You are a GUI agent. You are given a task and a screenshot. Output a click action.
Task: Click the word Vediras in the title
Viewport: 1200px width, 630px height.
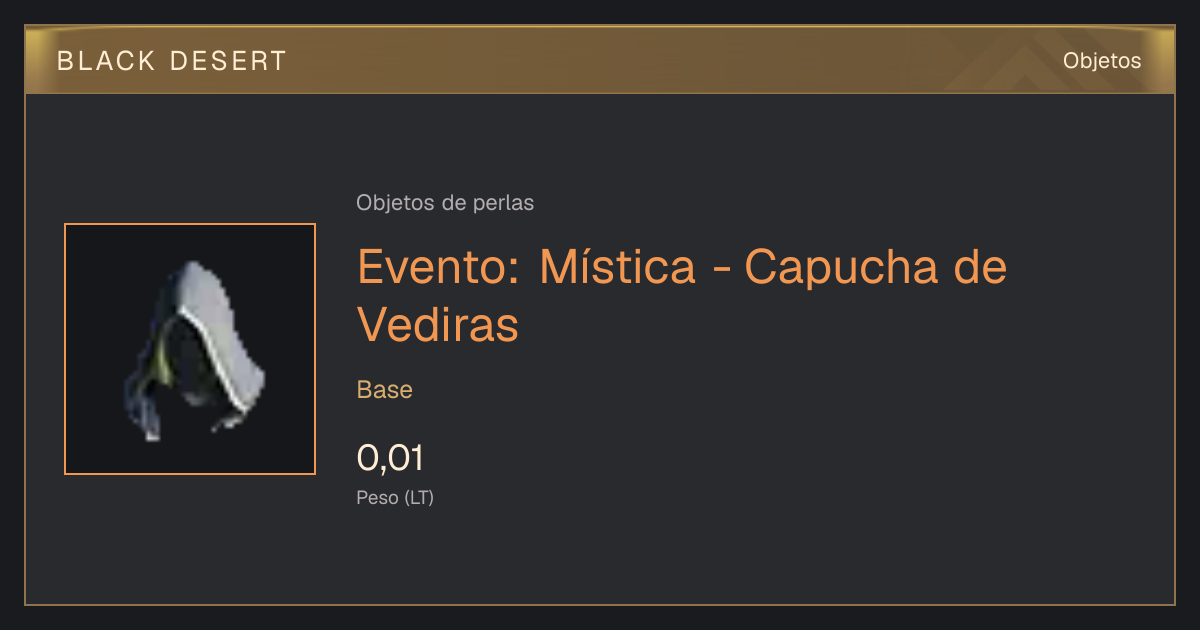point(438,324)
